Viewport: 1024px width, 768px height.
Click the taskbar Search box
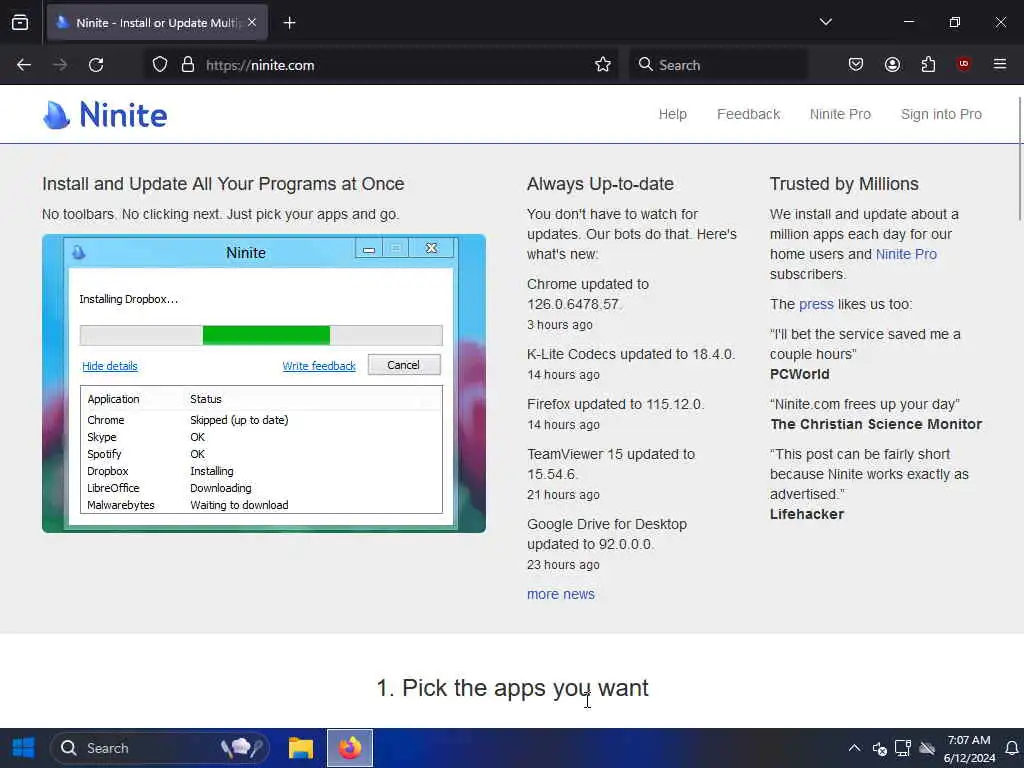pyautogui.click(x=160, y=748)
